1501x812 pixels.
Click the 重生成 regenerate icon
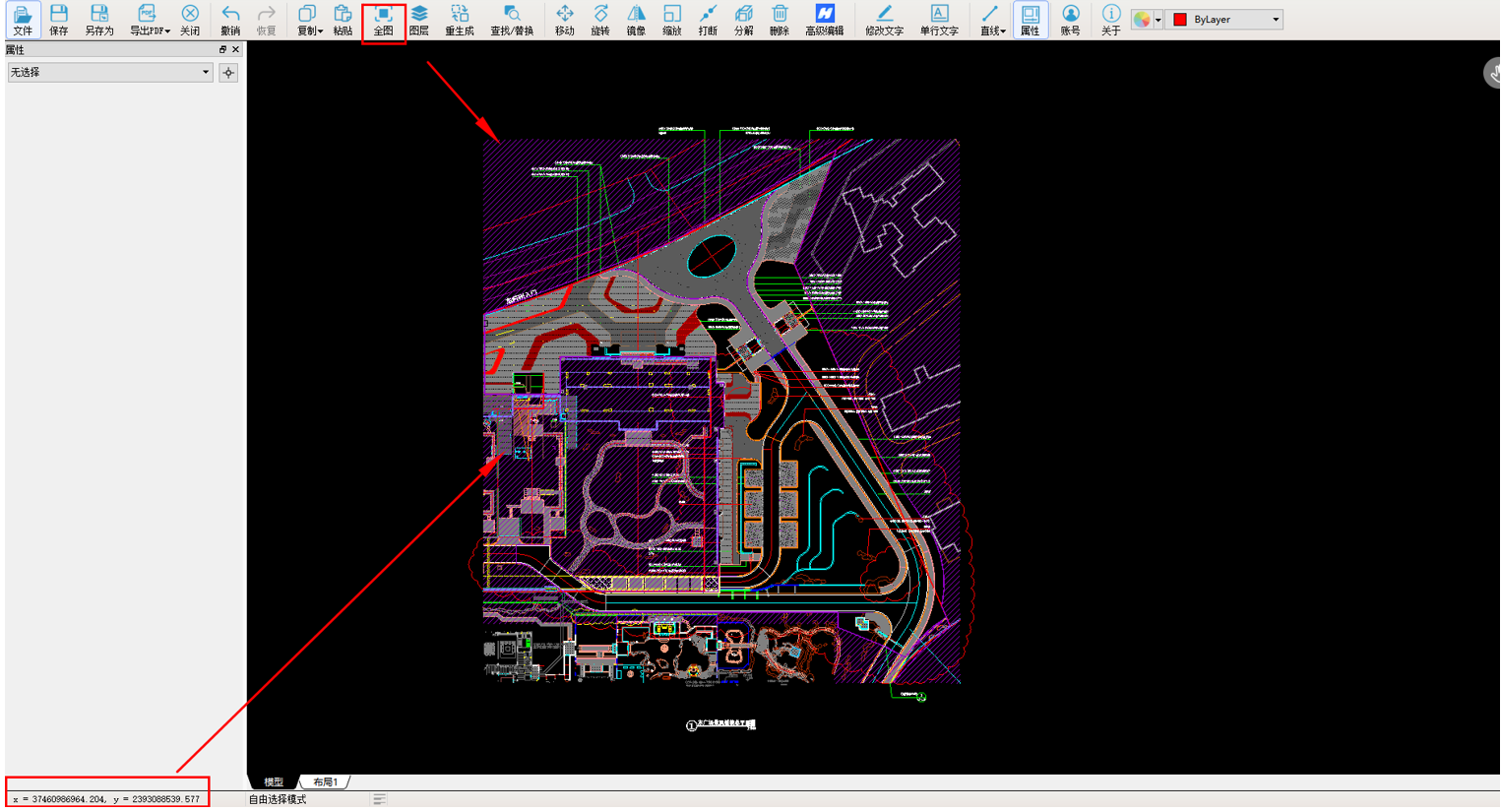coord(460,20)
